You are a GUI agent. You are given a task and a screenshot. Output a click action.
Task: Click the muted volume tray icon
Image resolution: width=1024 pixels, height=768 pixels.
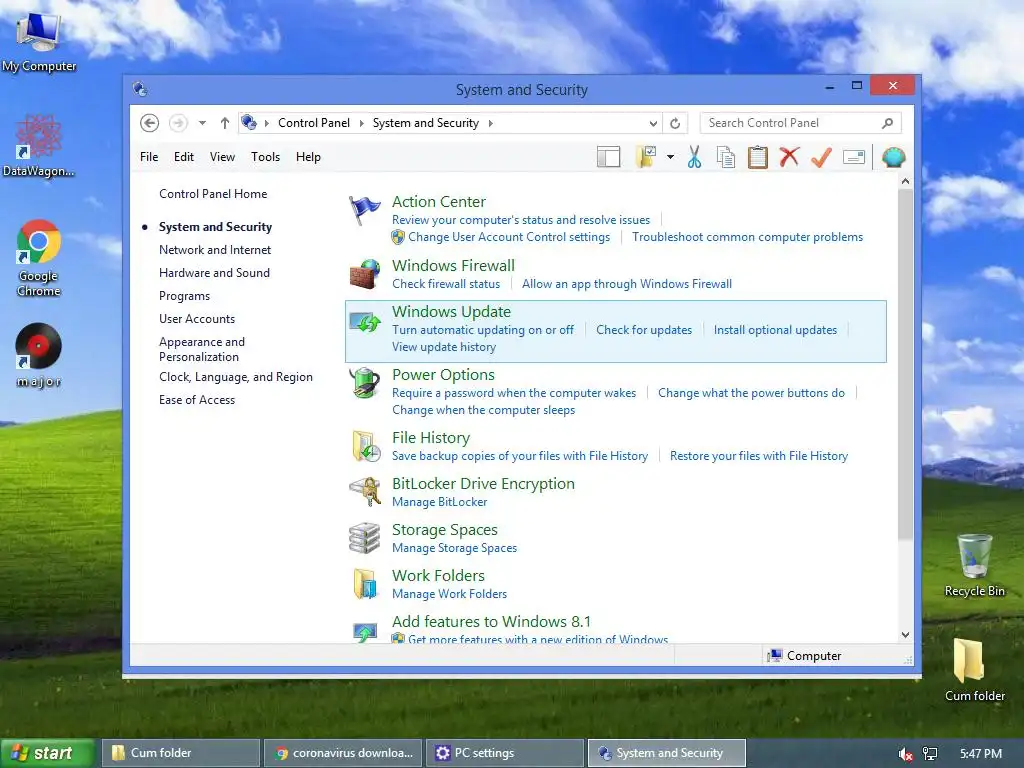click(x=905, y=754)
